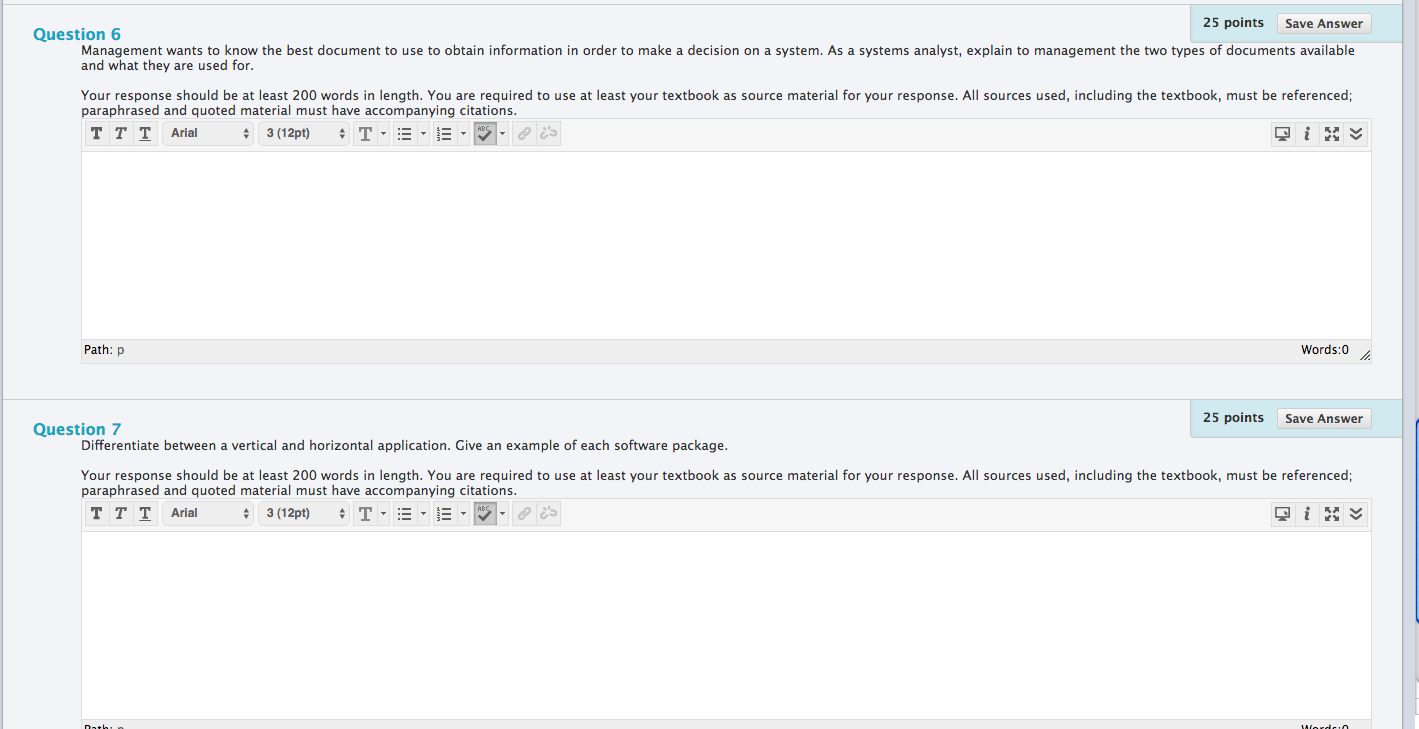Expand Question 6 editor to fullscreen
Image resolution: width=1419 pixels, height=729 pixels.
coord(1331,134)
